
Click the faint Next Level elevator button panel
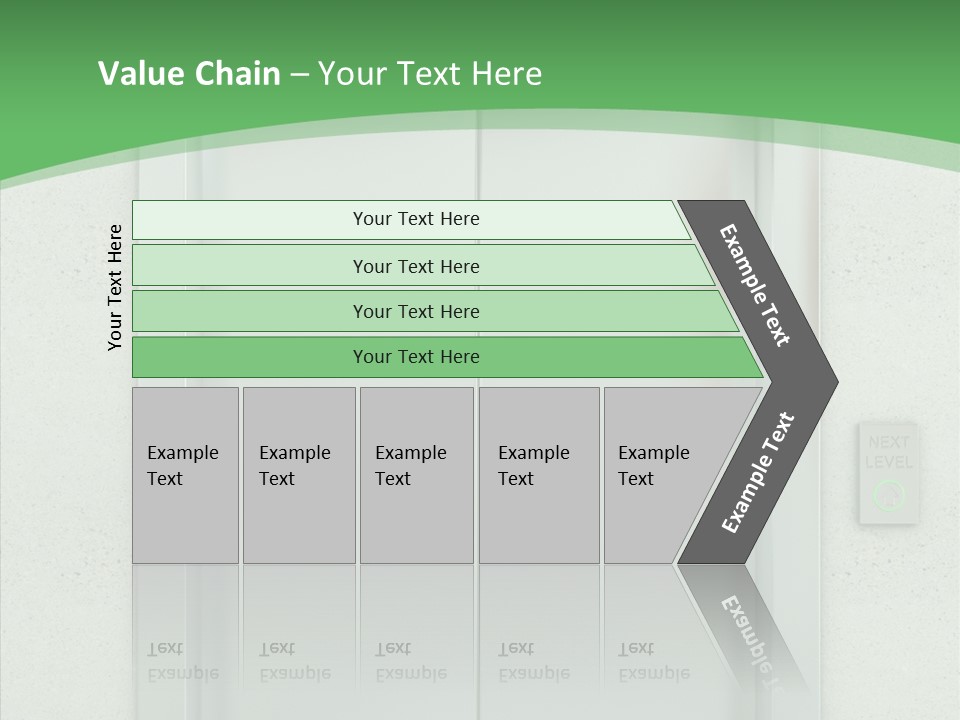pos(889,473)
